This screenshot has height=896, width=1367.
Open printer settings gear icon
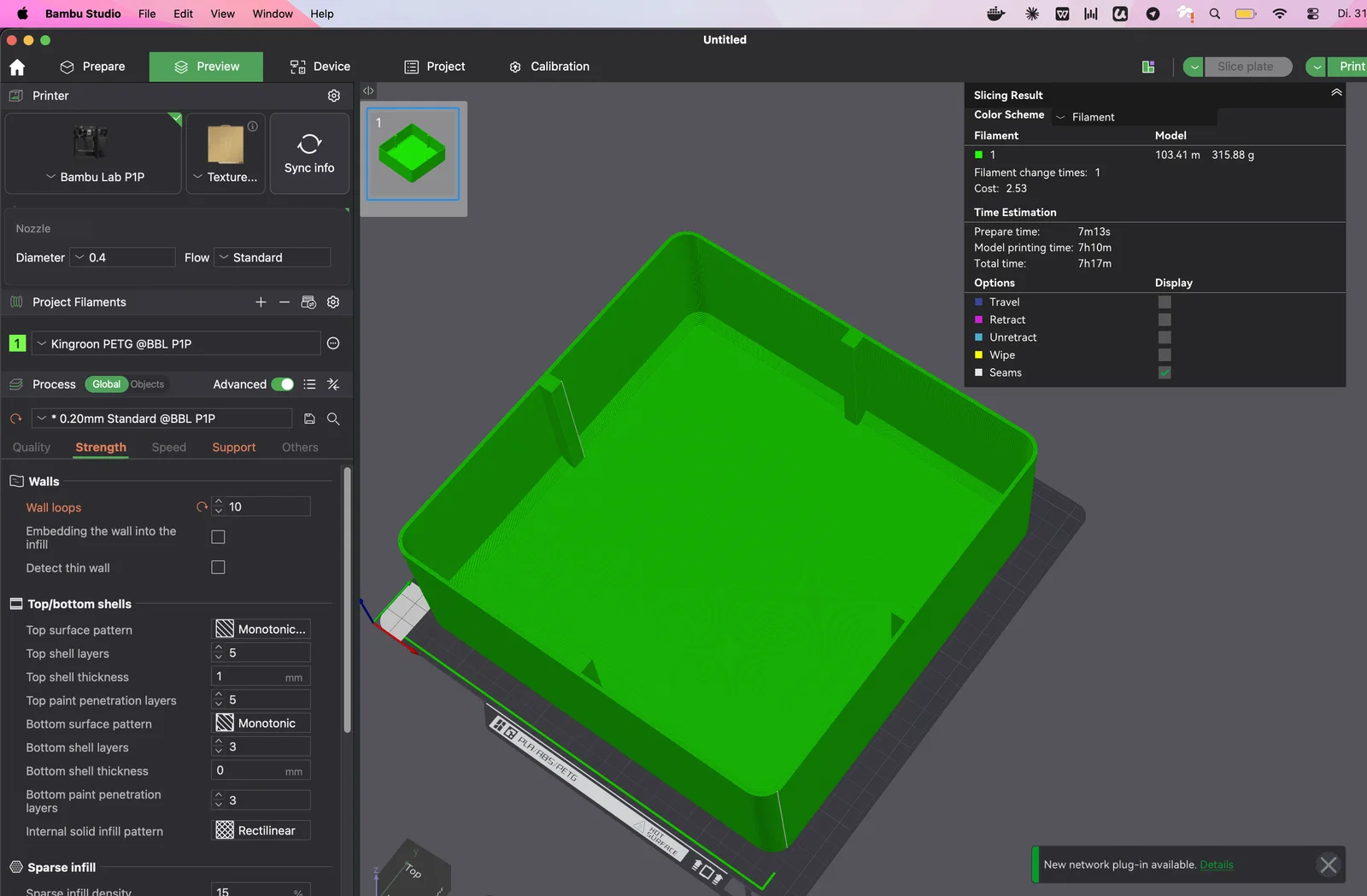pyautogui.click(x=334, y=96)
